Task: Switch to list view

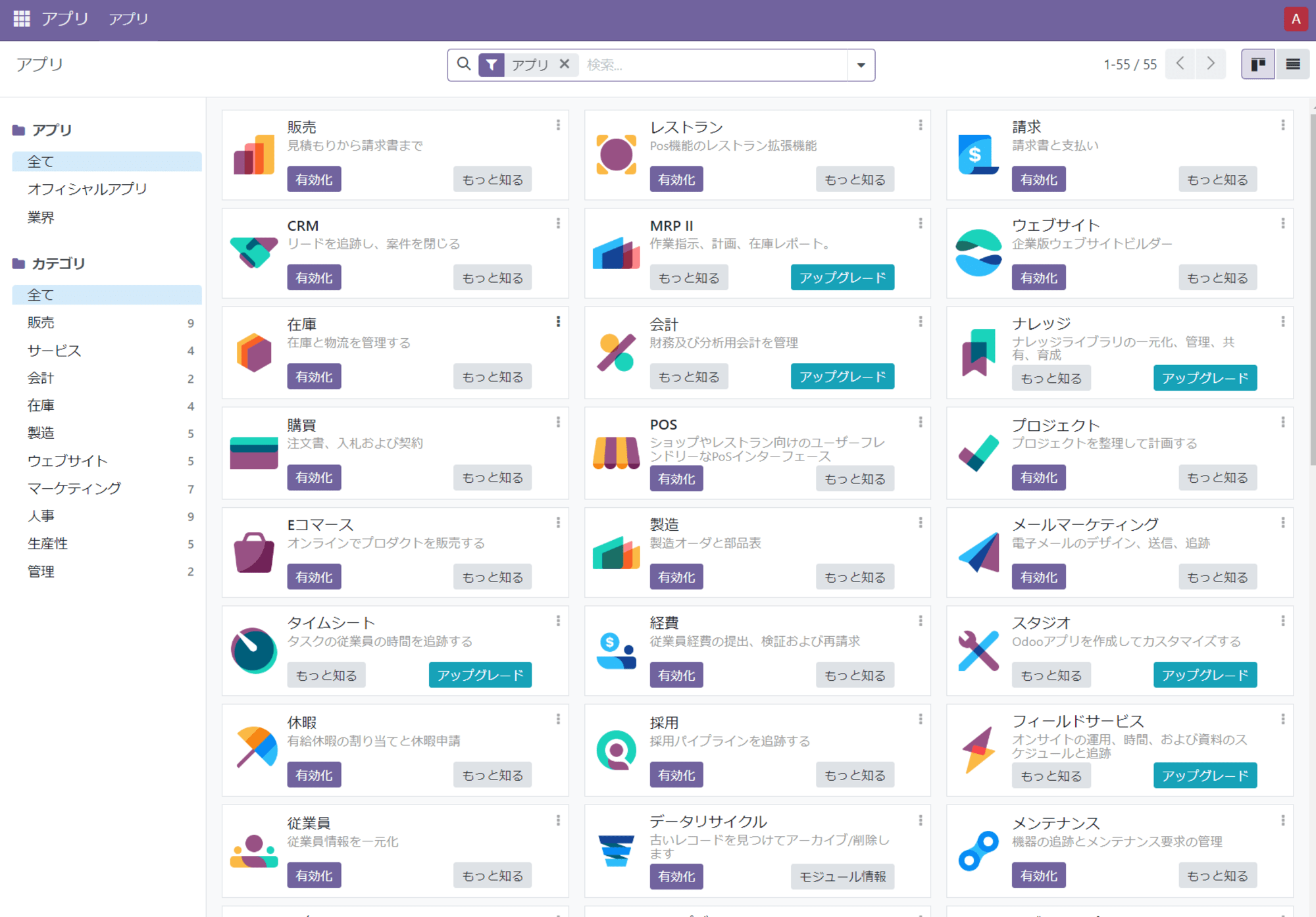Action: point(1292,64)
